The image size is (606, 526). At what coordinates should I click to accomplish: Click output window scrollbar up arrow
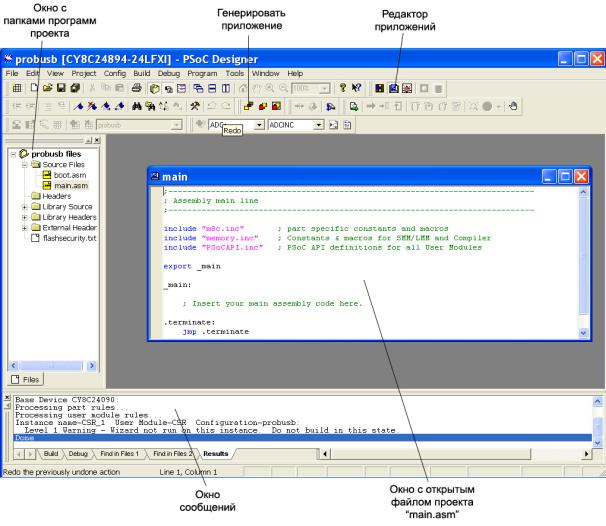coord(597,402)
